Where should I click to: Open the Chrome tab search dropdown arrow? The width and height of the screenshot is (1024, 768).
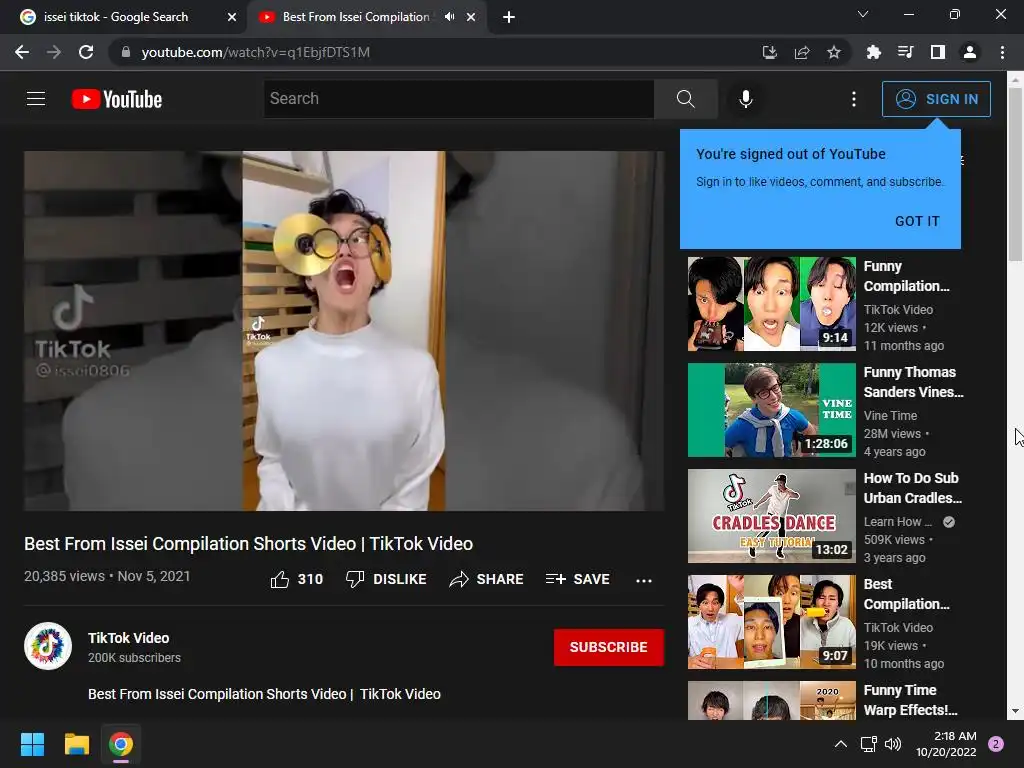863,14
